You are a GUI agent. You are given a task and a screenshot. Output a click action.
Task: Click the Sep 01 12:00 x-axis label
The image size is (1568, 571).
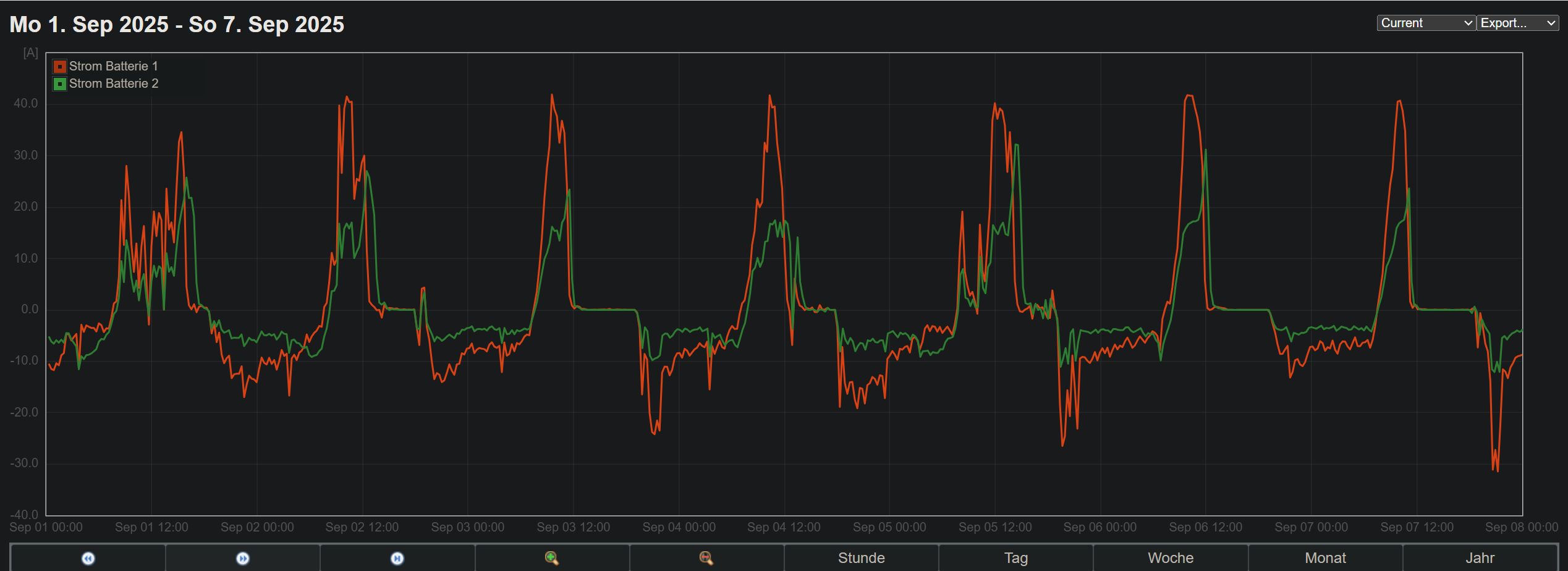click(151, 527)
